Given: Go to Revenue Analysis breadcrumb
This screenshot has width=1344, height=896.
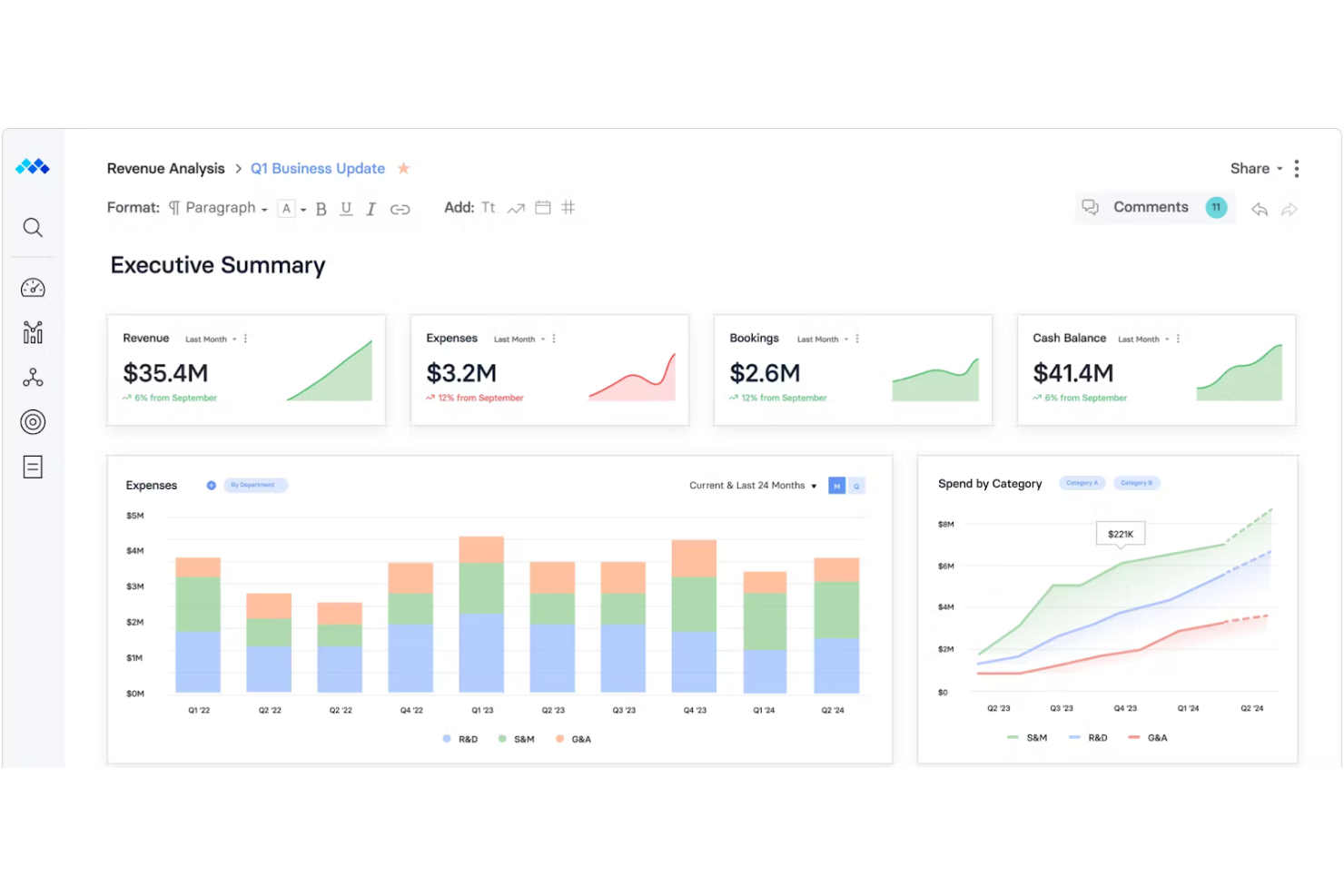Looking at the screenshot, I should click(165, 169).
